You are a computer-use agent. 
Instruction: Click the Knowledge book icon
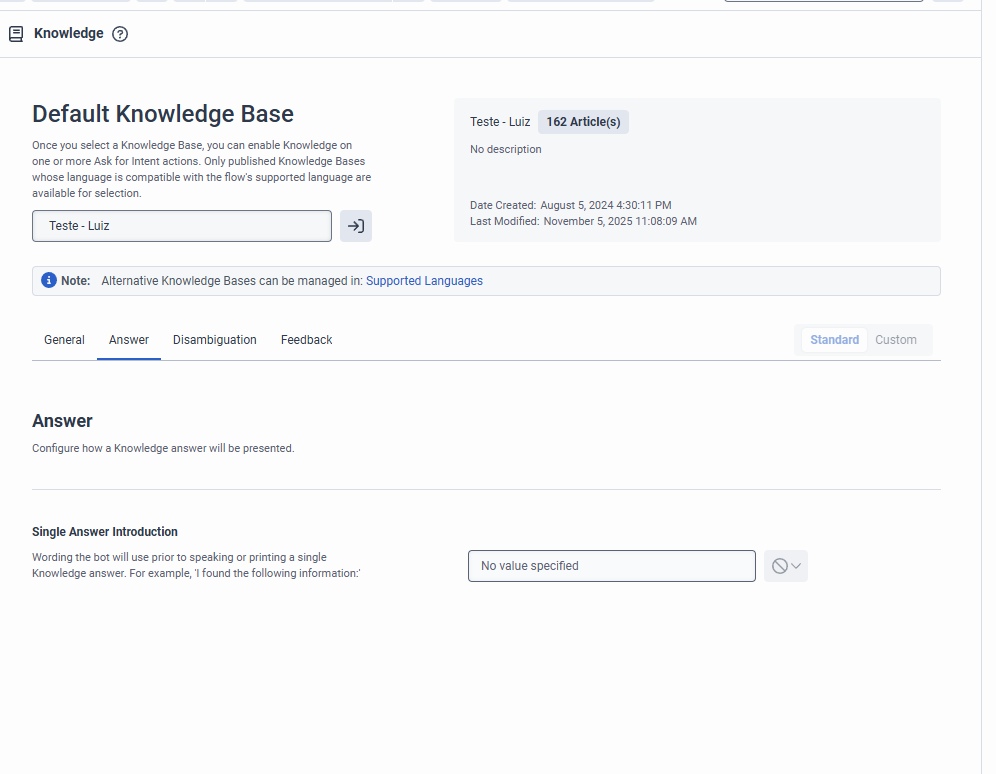pos(16,34)
